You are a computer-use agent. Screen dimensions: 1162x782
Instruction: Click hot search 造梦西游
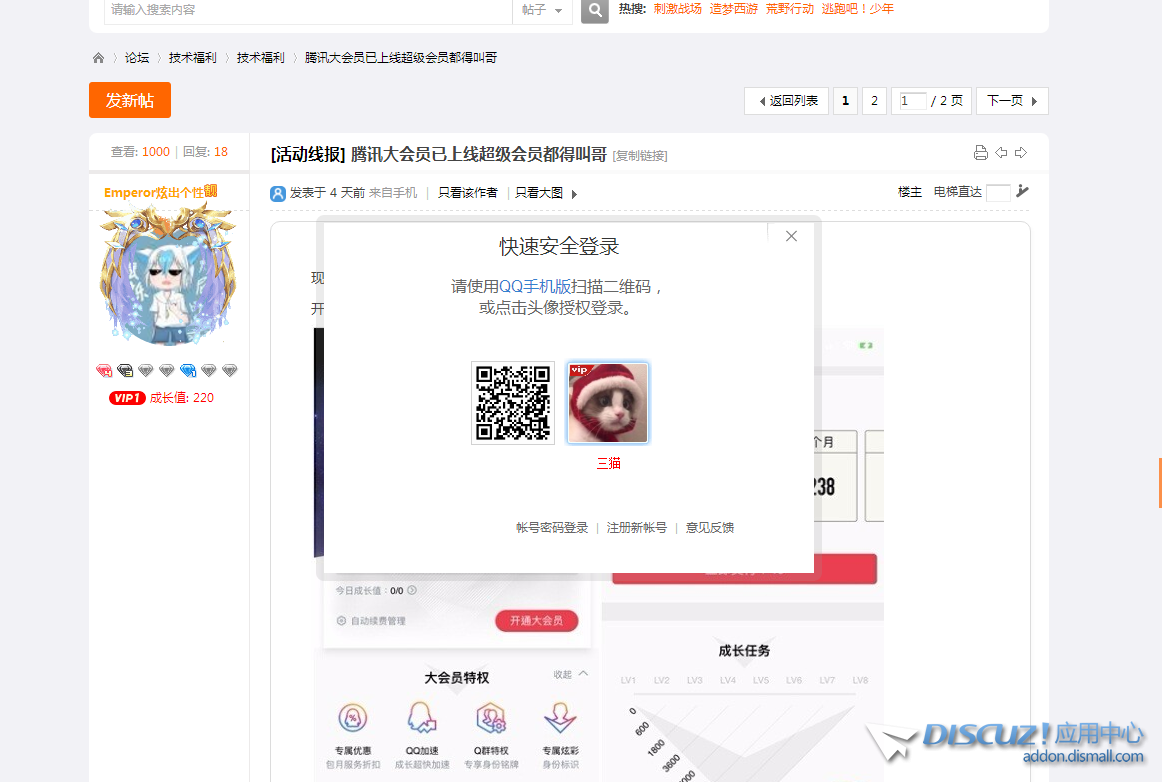pyautogui.click(x=734, y=9)
